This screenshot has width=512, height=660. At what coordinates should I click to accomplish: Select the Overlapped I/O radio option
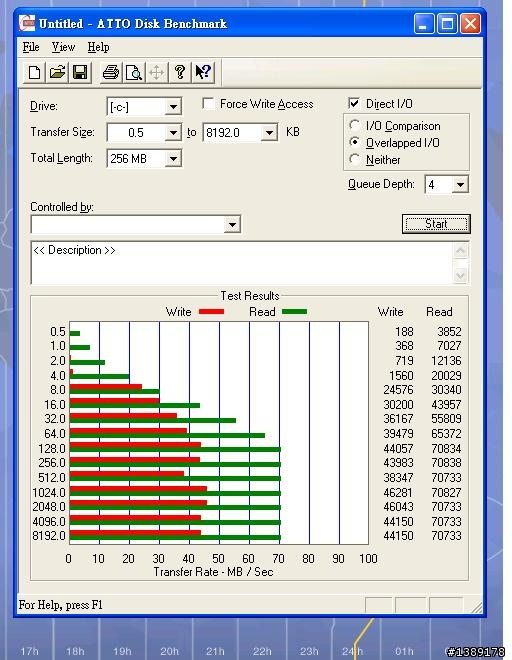click(x=355, y=142)
